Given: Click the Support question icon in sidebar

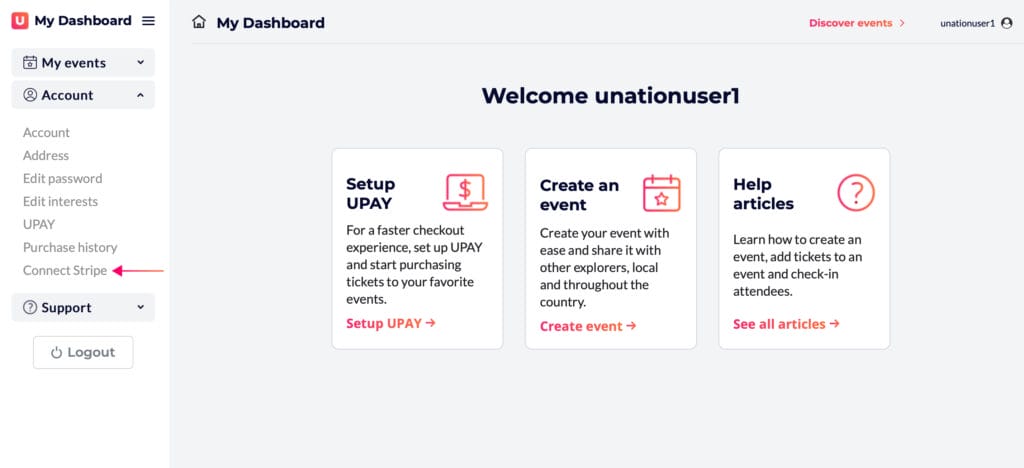Looking at the screenshot, I should [30, 307].
